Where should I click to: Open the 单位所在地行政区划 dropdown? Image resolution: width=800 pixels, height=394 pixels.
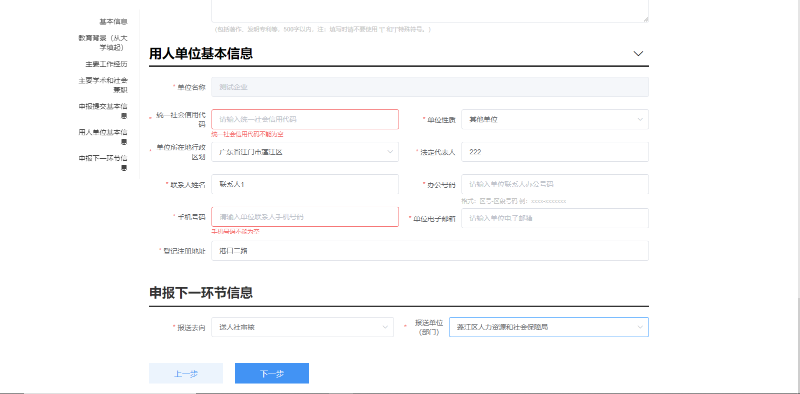pos(305,152)
